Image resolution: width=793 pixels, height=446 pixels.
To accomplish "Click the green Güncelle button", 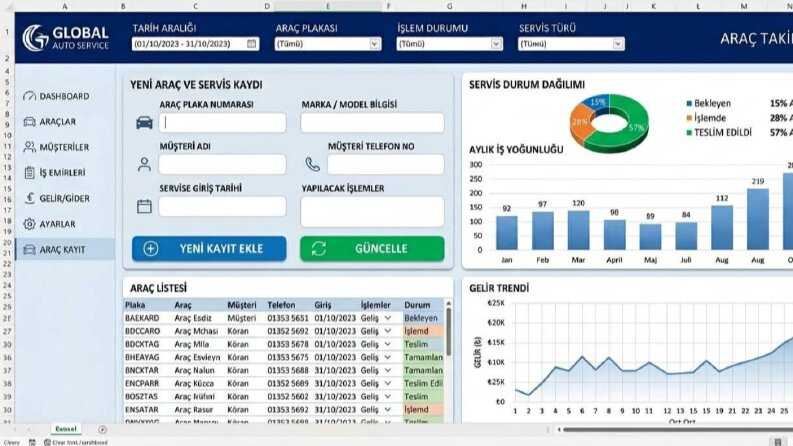I will coord(372,248).
